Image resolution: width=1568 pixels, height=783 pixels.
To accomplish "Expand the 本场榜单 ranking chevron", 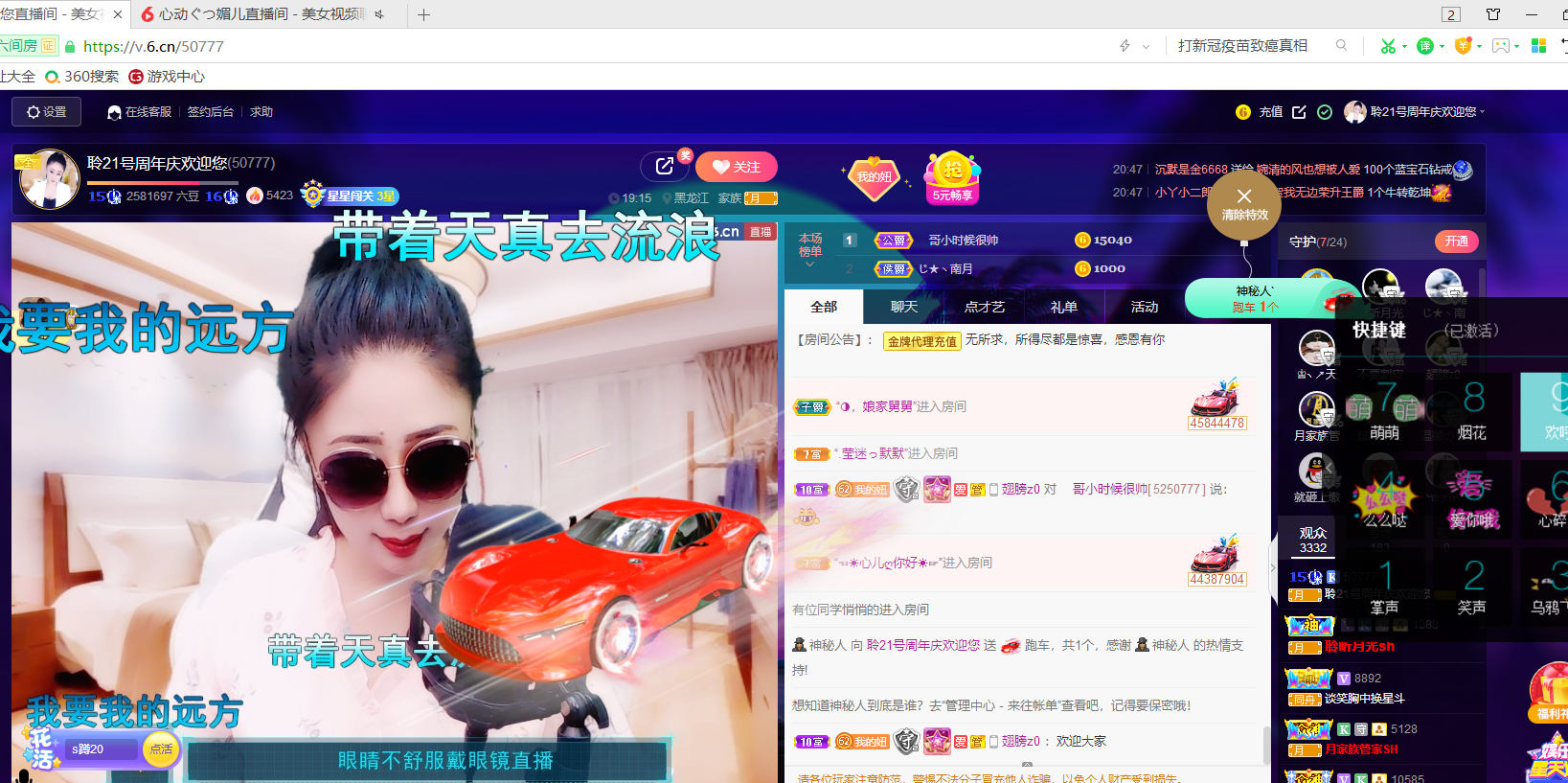I will pyautogui.click(x=809, y=264).
